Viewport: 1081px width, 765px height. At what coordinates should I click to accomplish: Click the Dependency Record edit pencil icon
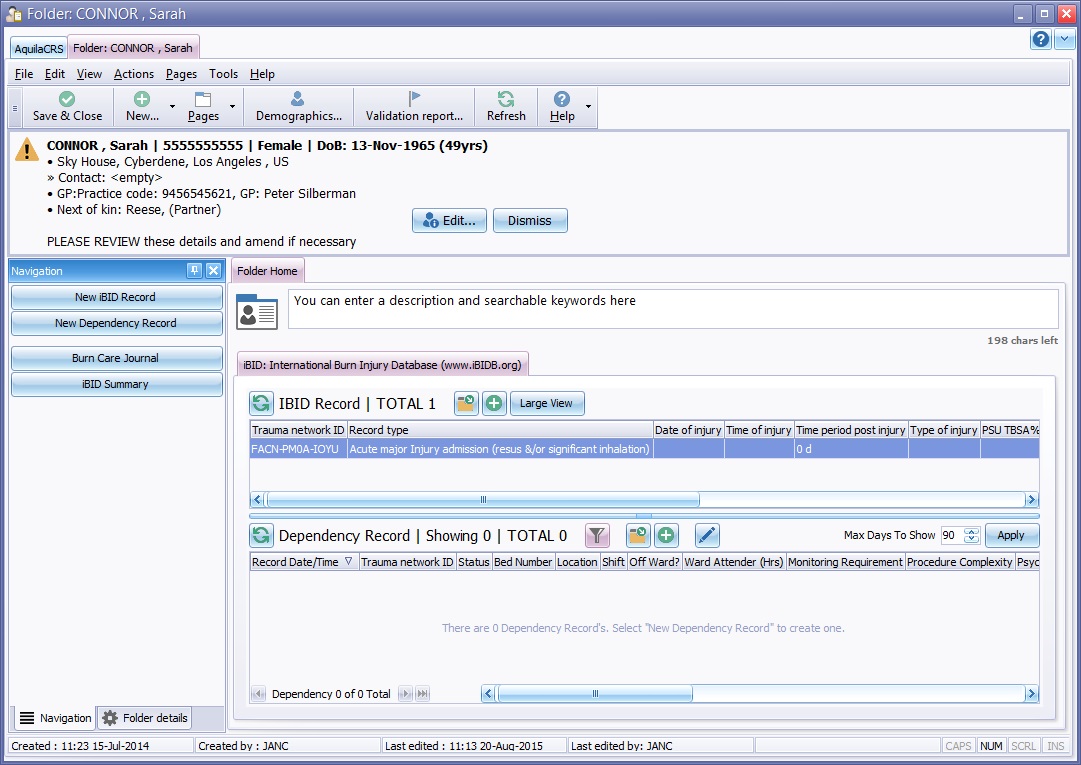(x=707, y=535)
